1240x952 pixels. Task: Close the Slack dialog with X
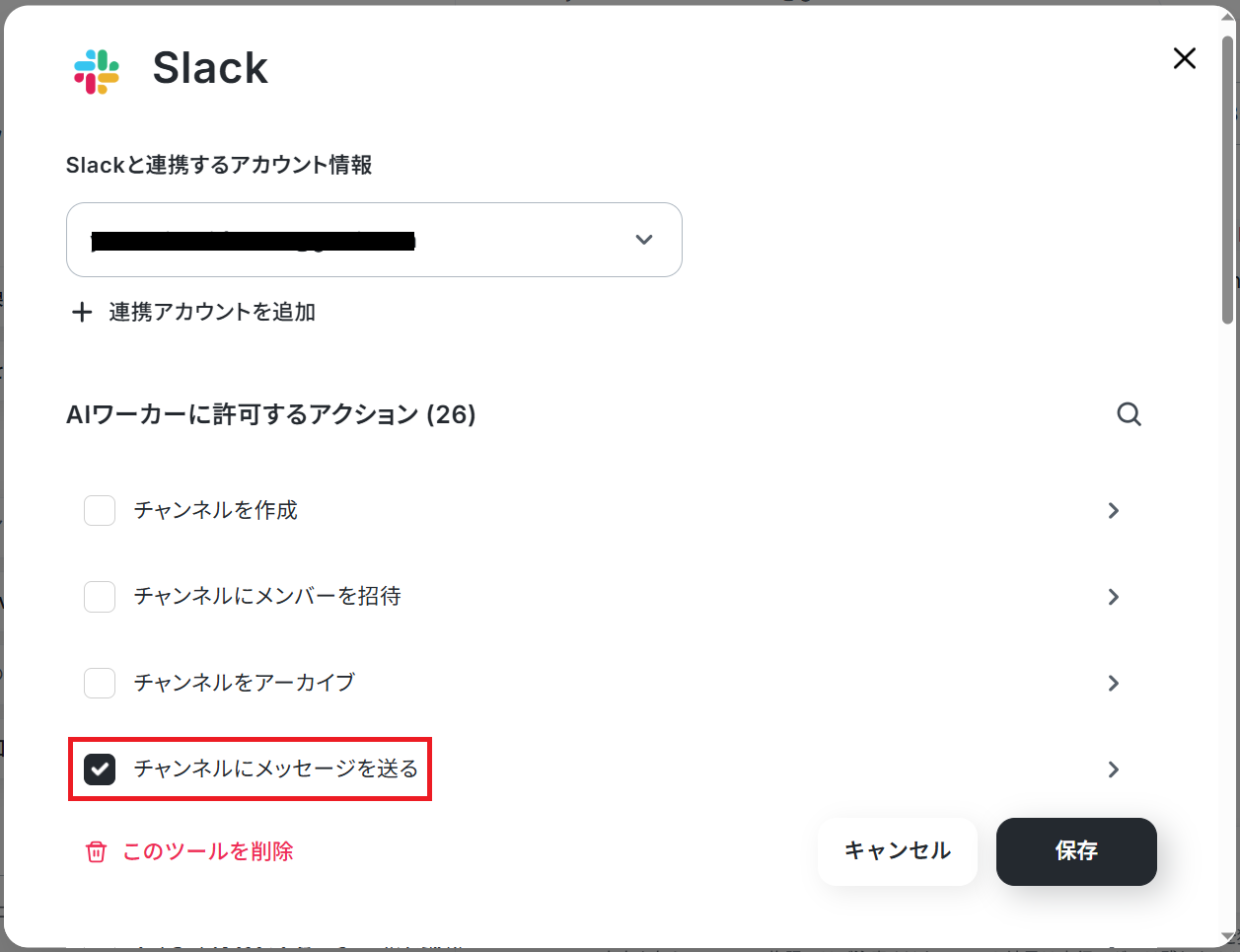point(1185,58)
